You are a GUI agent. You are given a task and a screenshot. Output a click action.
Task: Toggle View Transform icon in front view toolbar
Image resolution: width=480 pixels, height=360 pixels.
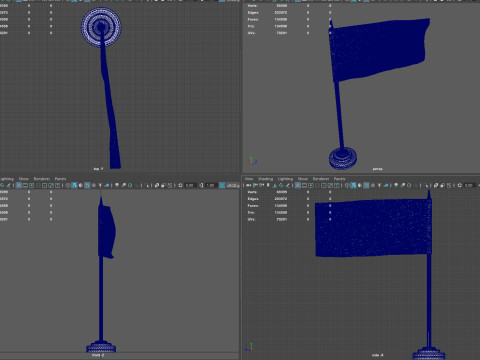[222, 185]
